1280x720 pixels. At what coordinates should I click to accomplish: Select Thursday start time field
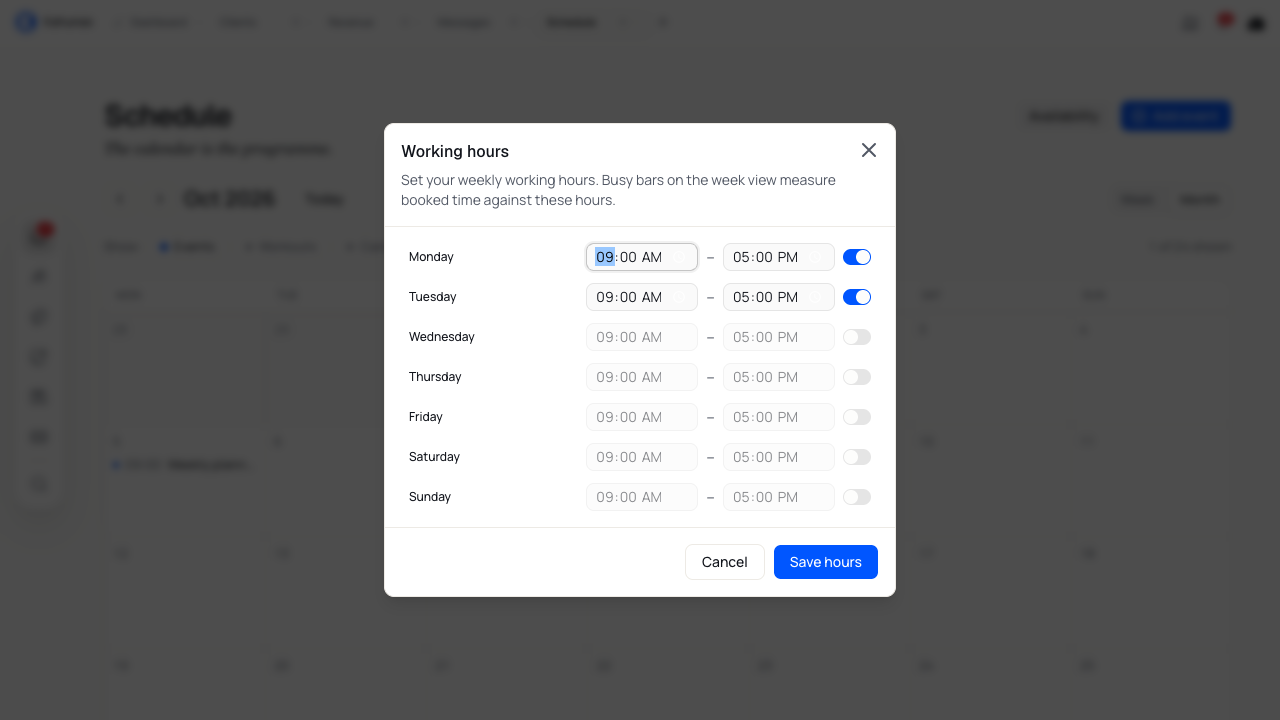pos(642,377)
